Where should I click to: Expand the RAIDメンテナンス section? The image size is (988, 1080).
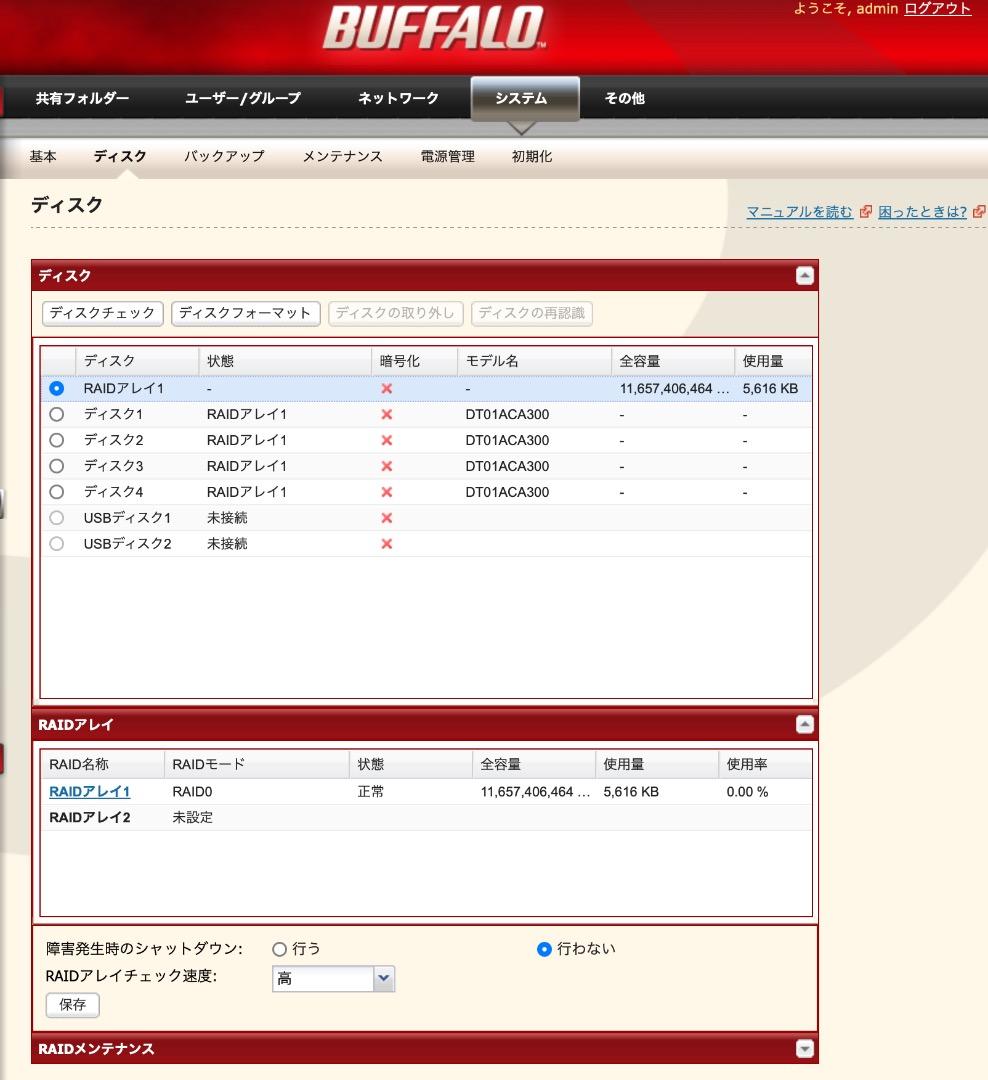point(802,1048)
